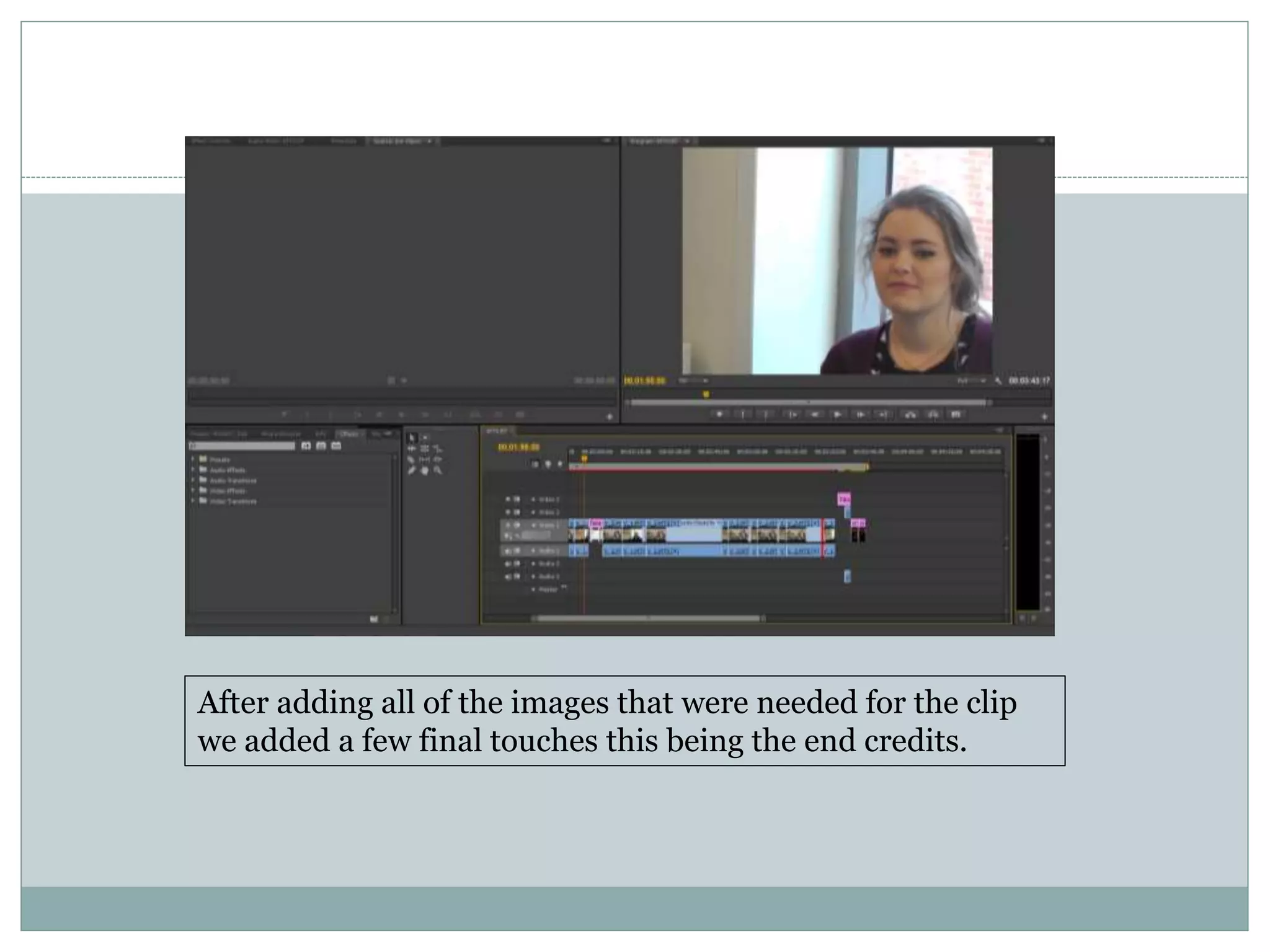Toggle Video 3 track eye visibility

pos(507,499)
